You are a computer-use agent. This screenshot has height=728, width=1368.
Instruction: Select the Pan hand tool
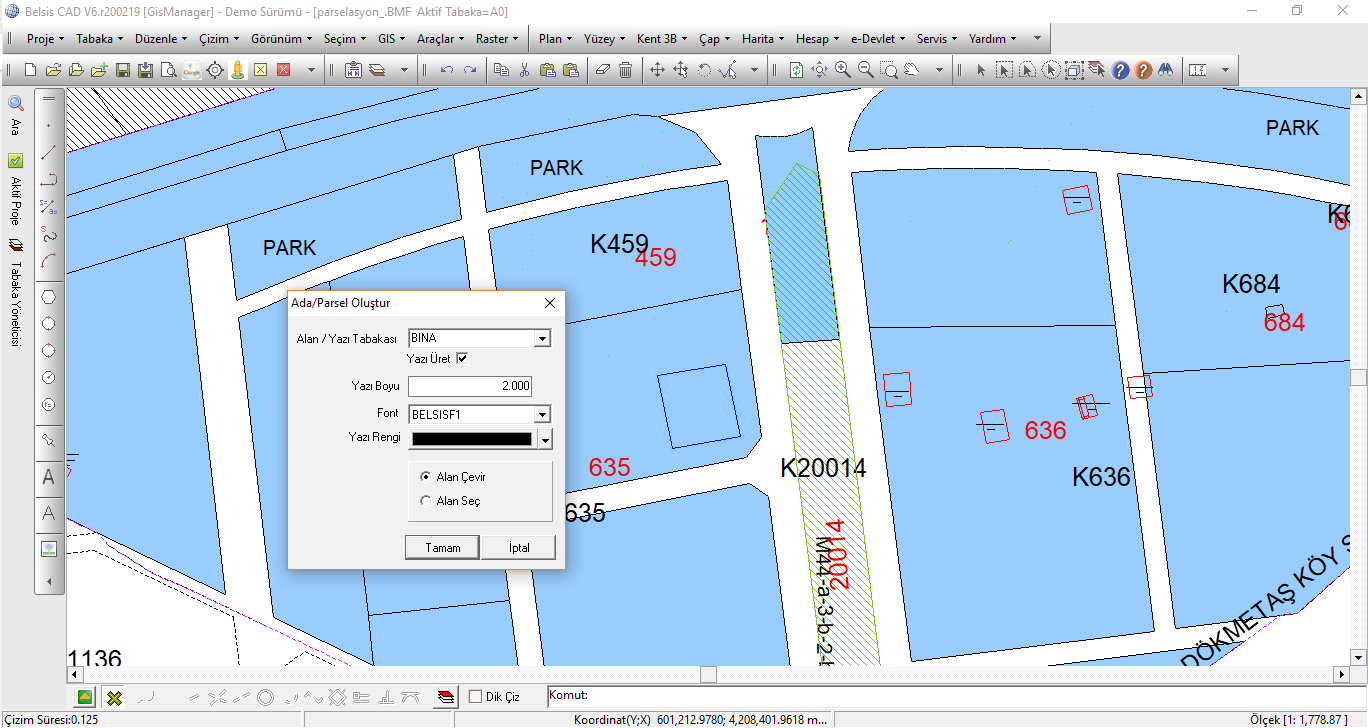pos(913,70)
